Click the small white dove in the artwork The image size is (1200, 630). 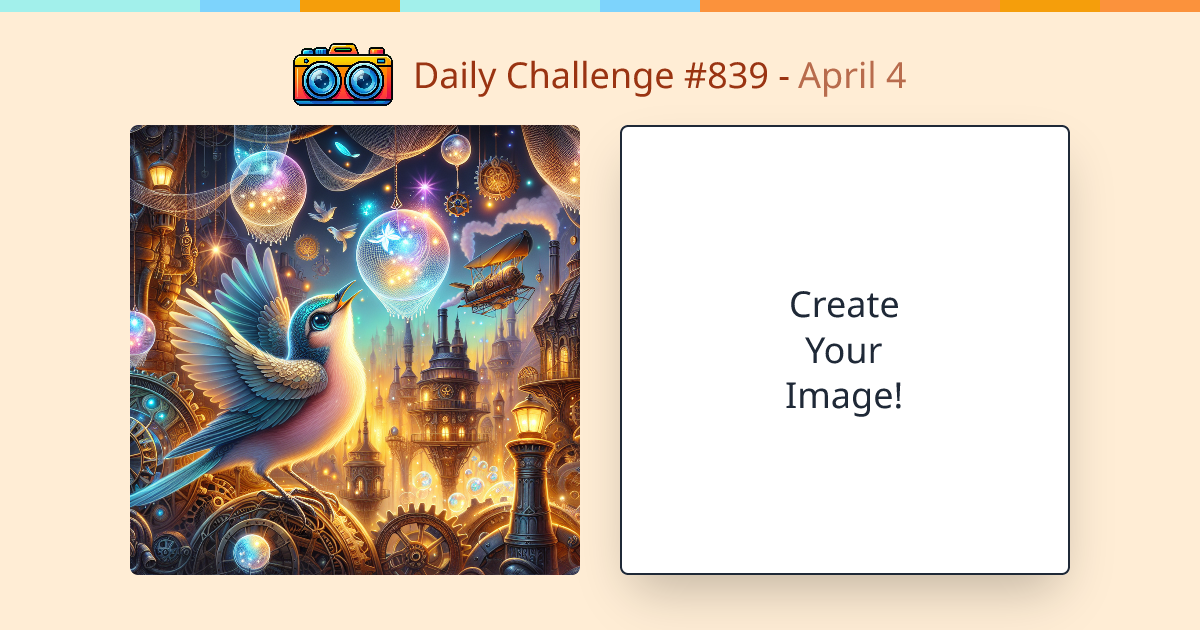324,211
